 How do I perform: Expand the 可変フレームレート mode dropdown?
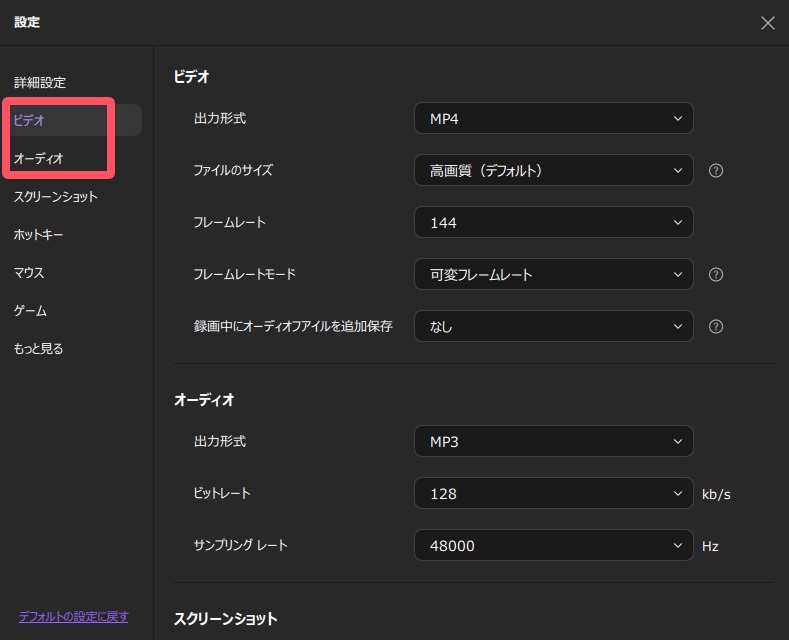pos(553,275)
